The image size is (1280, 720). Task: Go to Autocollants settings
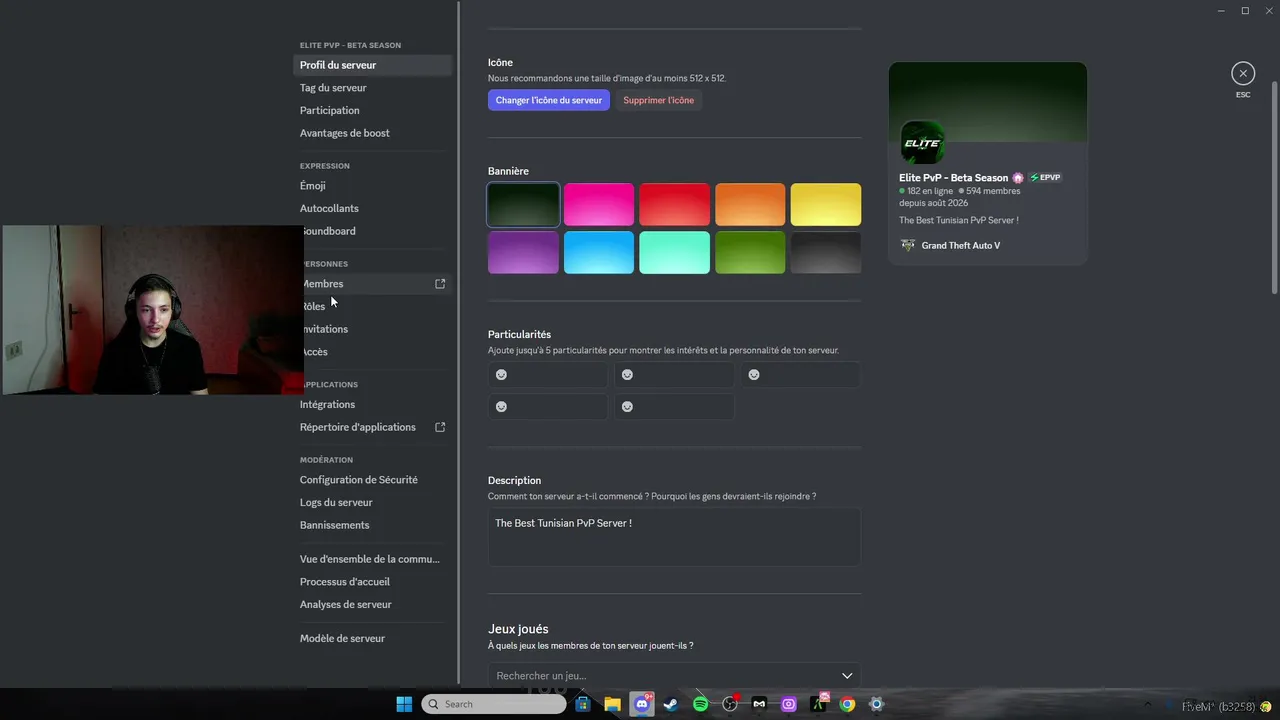click(372, 208)
